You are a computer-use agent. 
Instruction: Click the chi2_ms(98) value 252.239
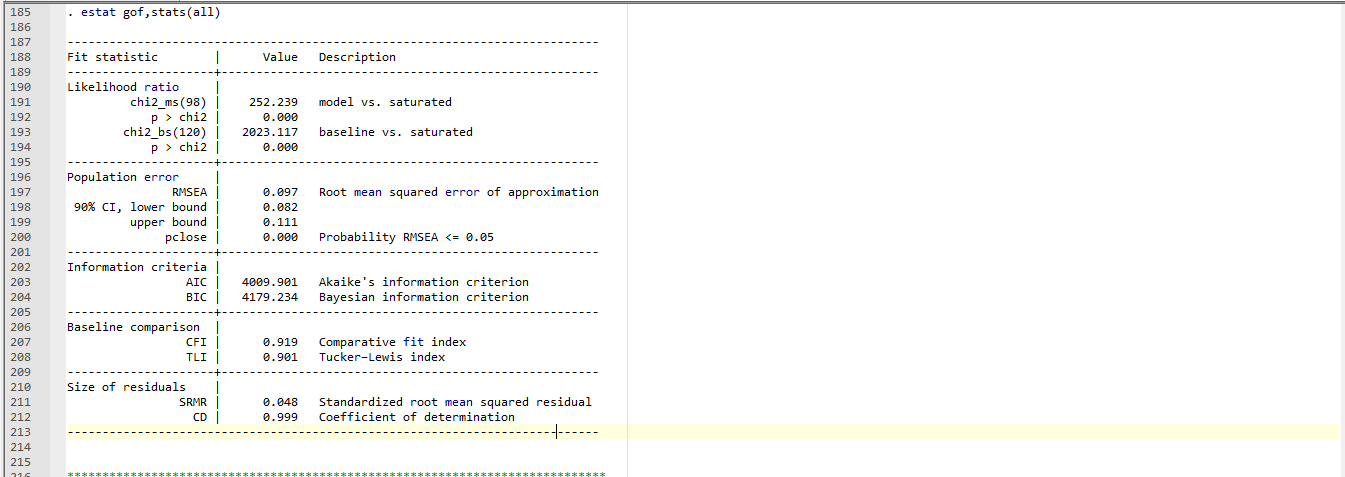tap(273, 102)
